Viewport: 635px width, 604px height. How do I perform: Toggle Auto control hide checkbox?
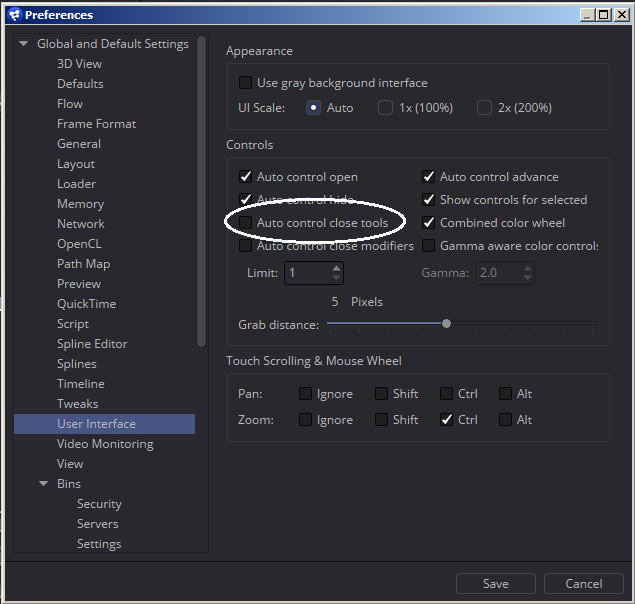[245, 199]
